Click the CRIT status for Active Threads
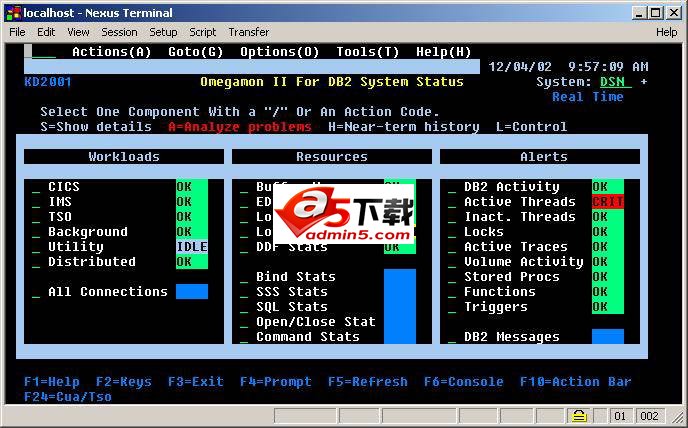688x428 pixels. (x=607, y=202)
